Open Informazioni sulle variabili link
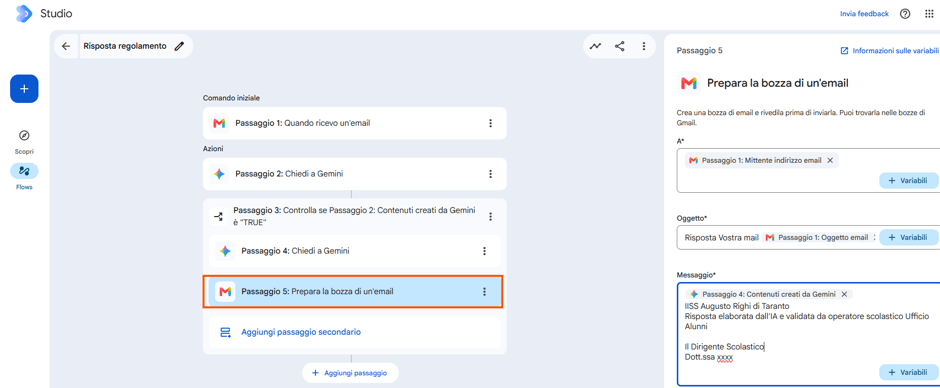Screen dimensions: 940x388 pos(890,51)
